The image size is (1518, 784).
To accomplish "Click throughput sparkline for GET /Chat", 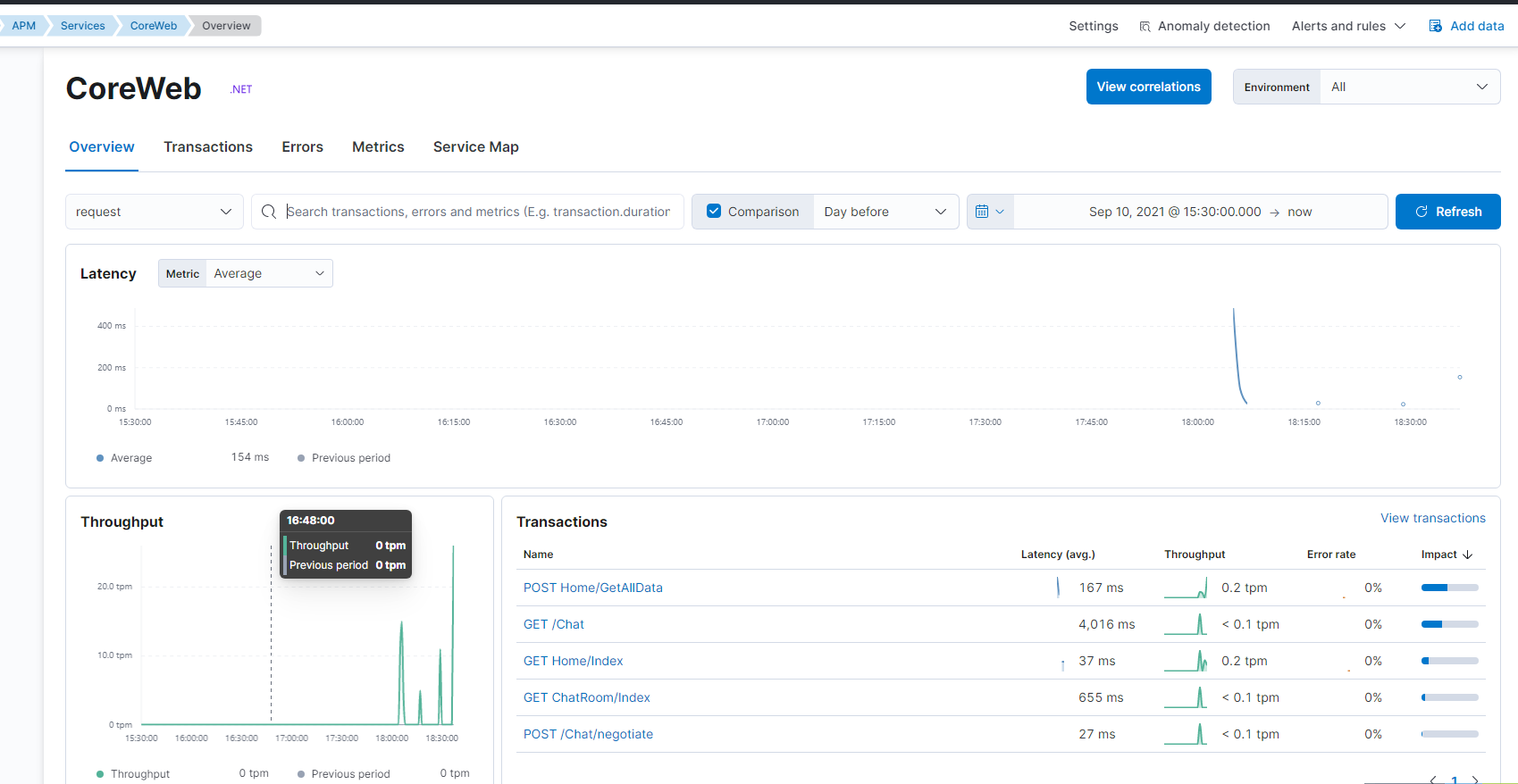I will tap(1186, 624).
